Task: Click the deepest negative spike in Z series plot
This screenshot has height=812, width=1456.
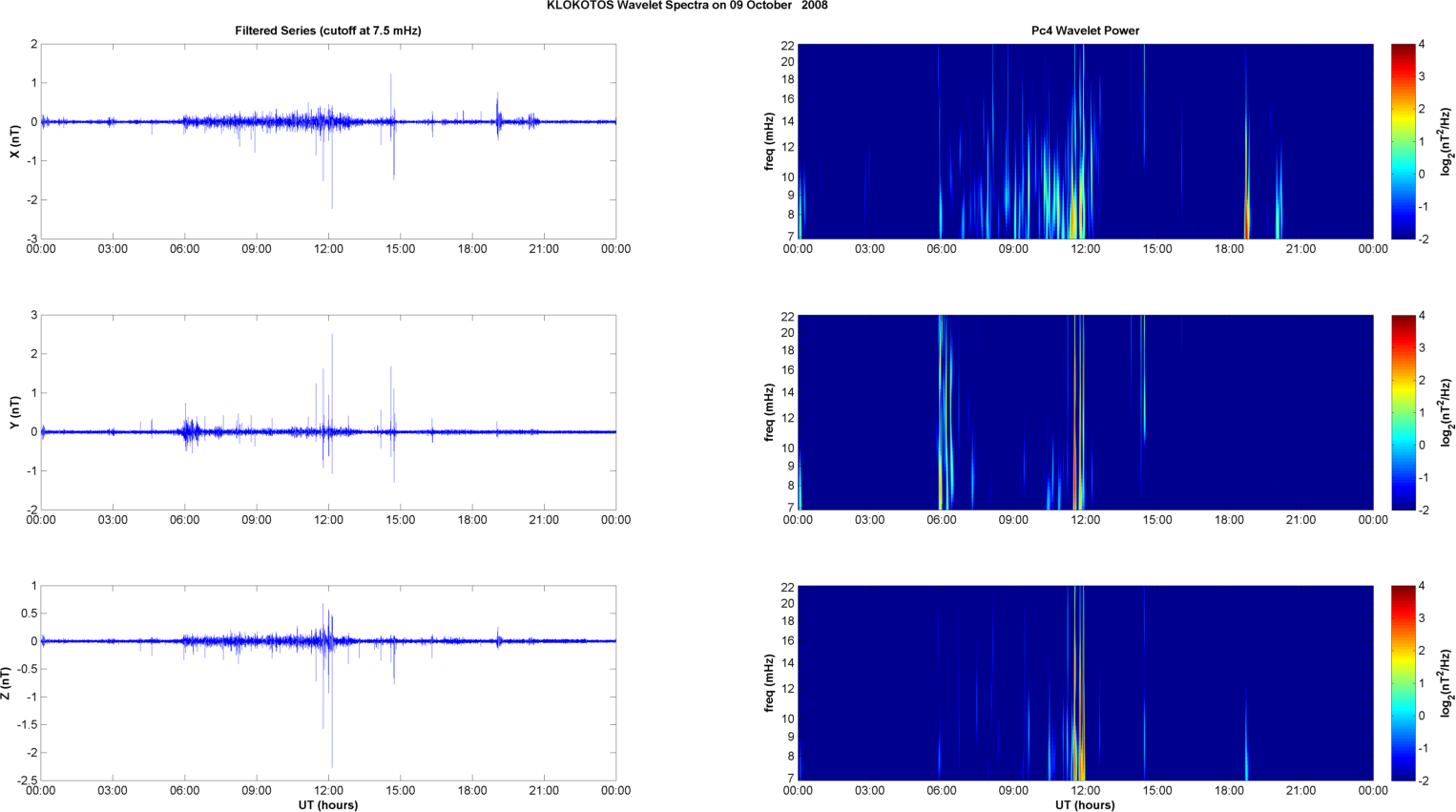Action: [332, 763]
